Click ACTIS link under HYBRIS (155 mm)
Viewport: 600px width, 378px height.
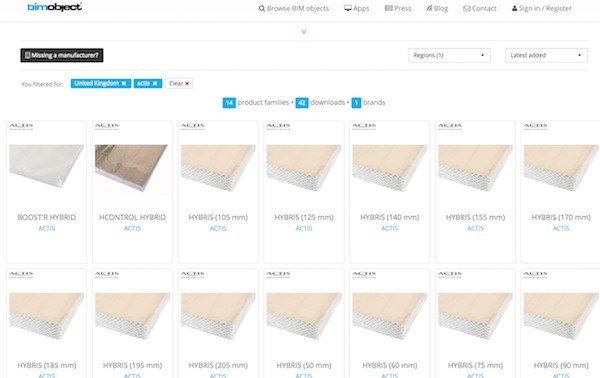coord(475,228)
